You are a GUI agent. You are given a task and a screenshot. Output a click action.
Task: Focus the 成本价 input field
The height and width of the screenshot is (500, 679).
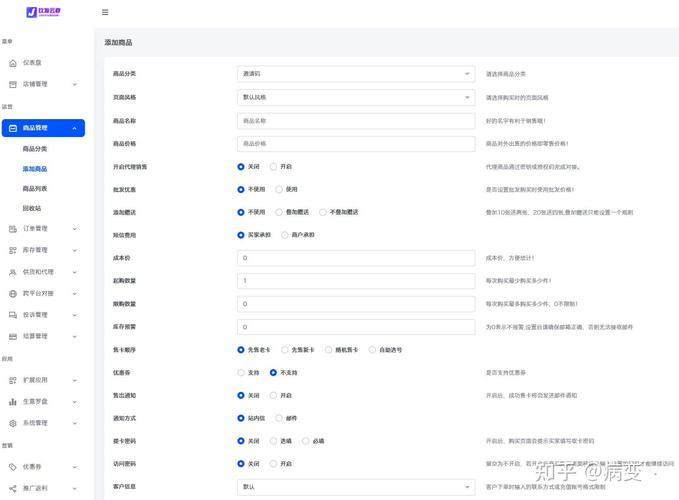(x=356, y=258)
